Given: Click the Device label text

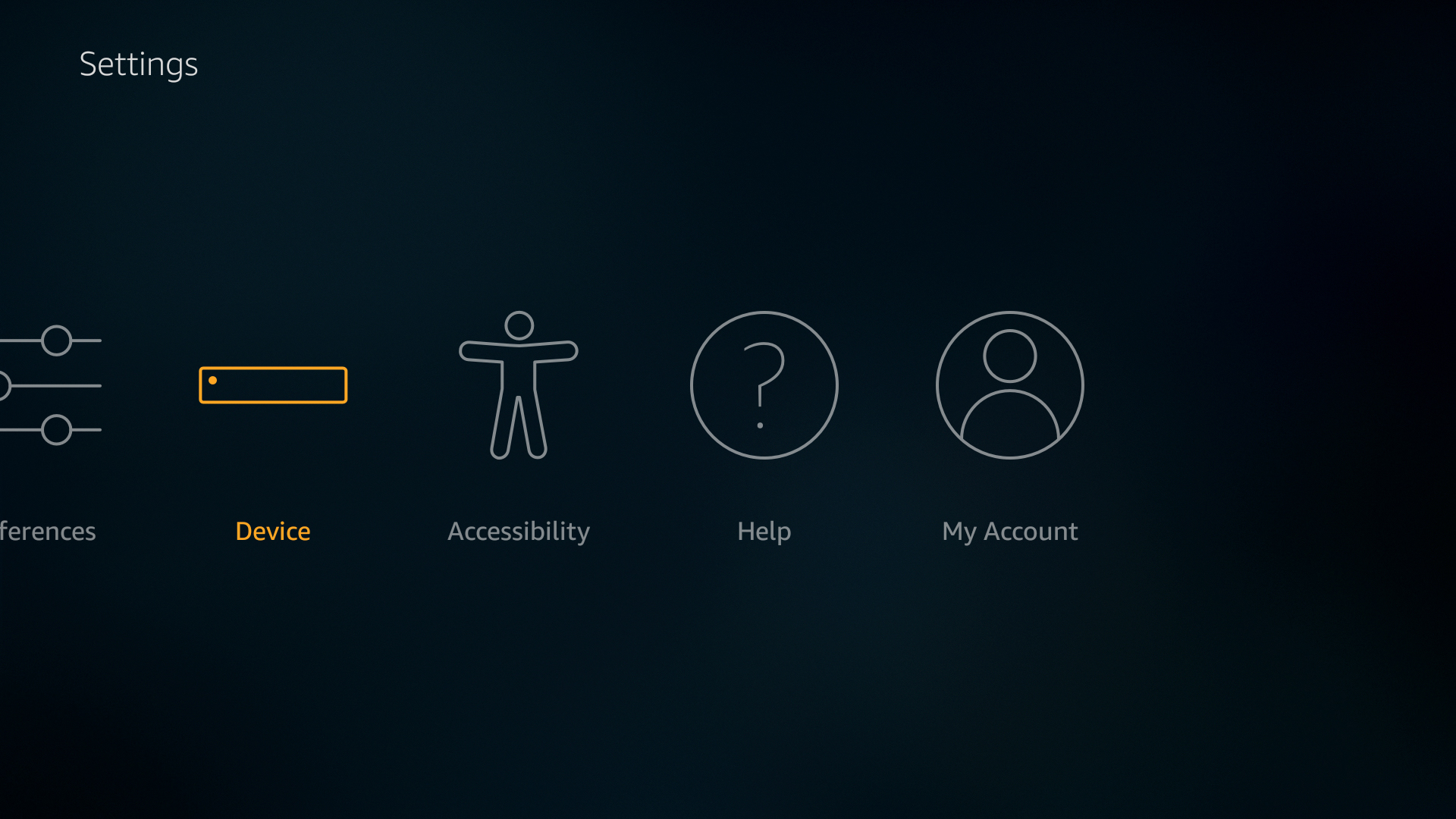Looking at the screenshot, I should coord(273,531).
